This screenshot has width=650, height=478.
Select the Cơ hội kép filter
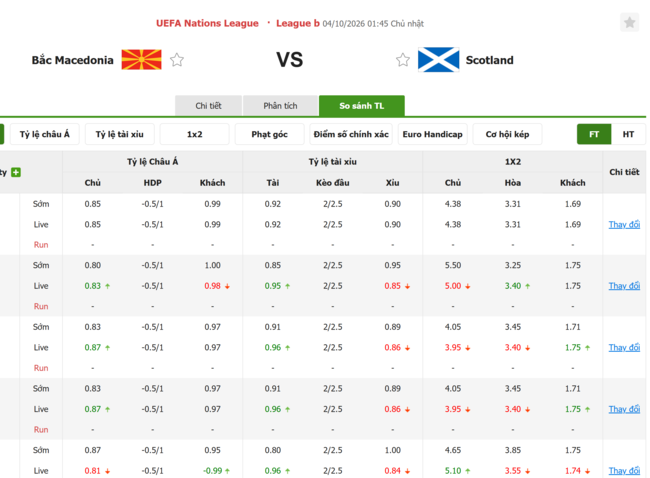507,134
